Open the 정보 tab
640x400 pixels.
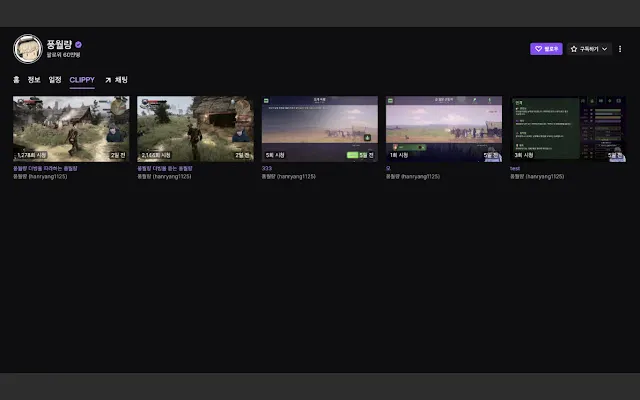(34, 80)
